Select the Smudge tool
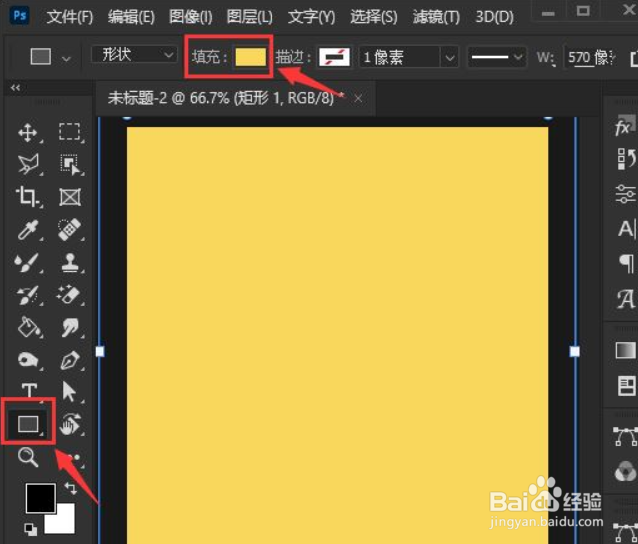Viewport: 638px width, 544px height. coord(70,327)
